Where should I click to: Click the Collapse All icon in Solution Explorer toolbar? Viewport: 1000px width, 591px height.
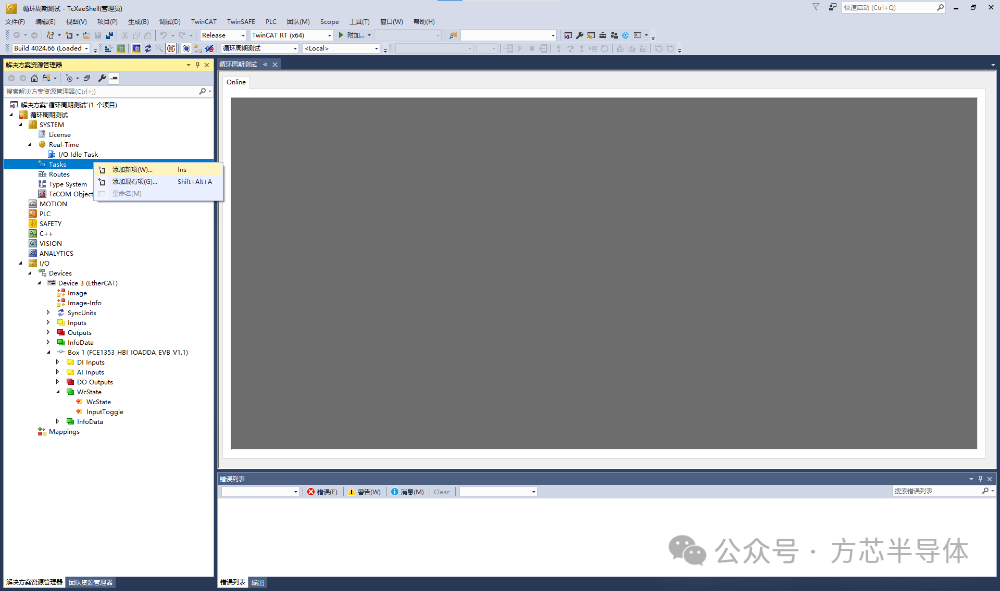[x=87, y=78]
